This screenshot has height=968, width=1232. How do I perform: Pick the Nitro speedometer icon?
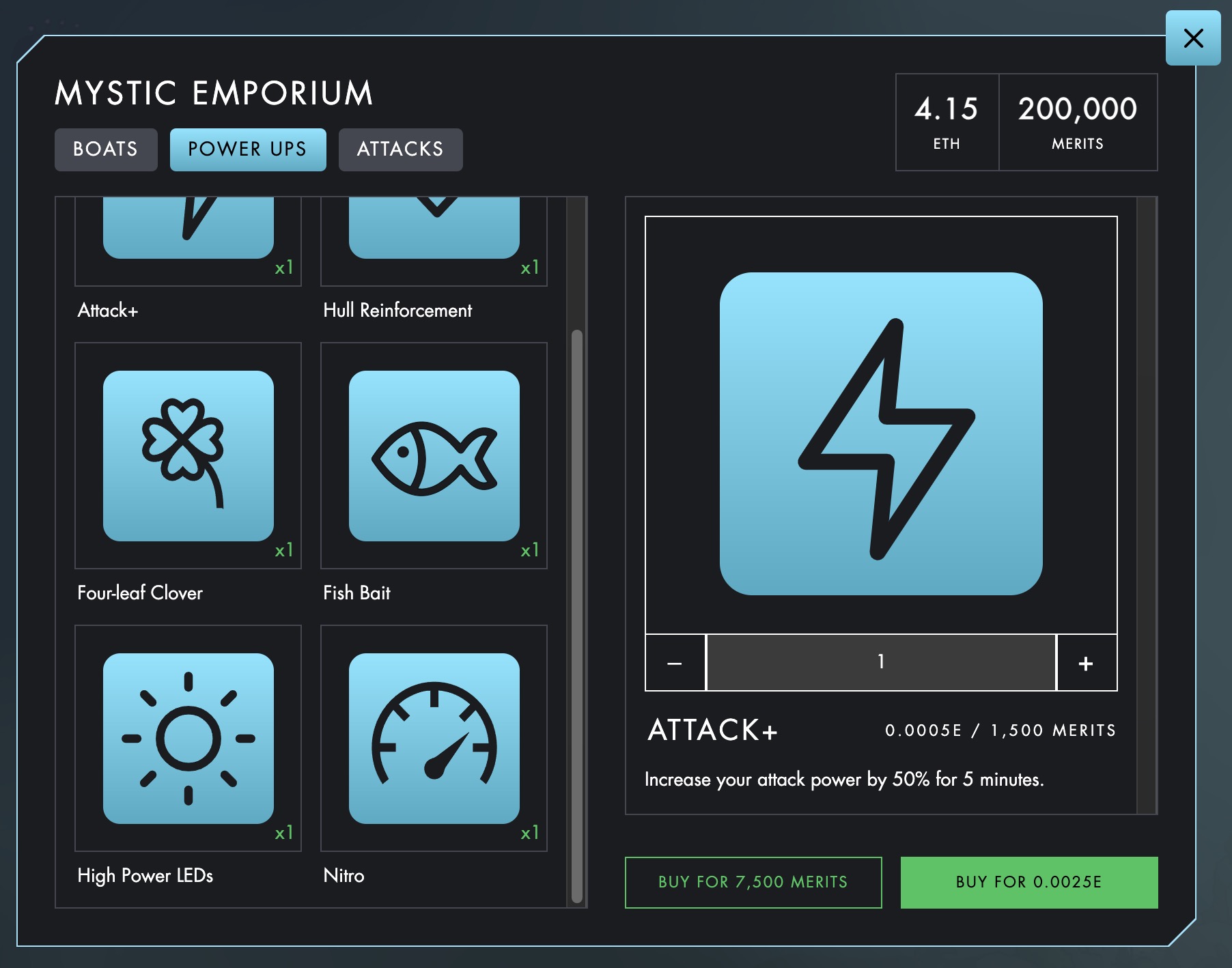point(434,738)
